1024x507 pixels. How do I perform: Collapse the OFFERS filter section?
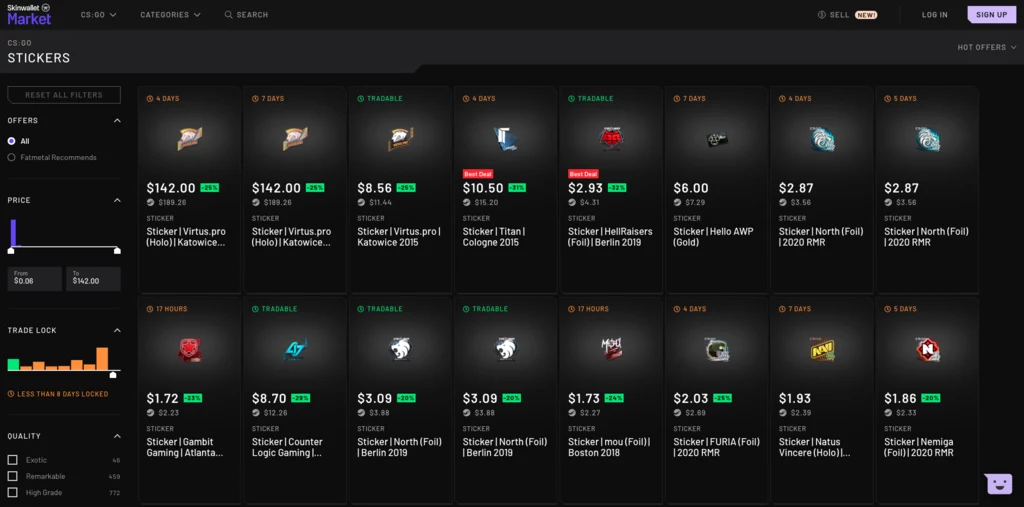[117, 121]
